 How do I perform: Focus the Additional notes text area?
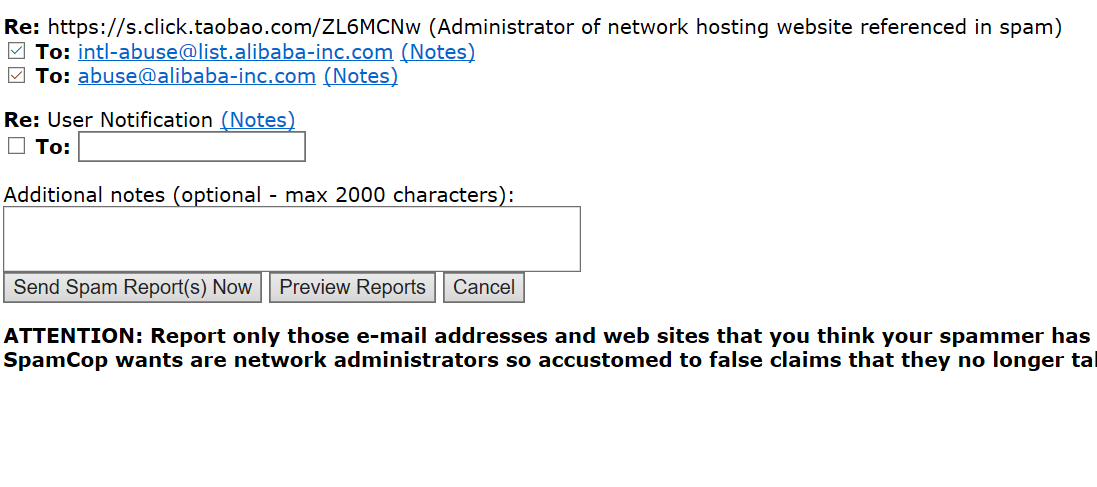tap(292, 238)
